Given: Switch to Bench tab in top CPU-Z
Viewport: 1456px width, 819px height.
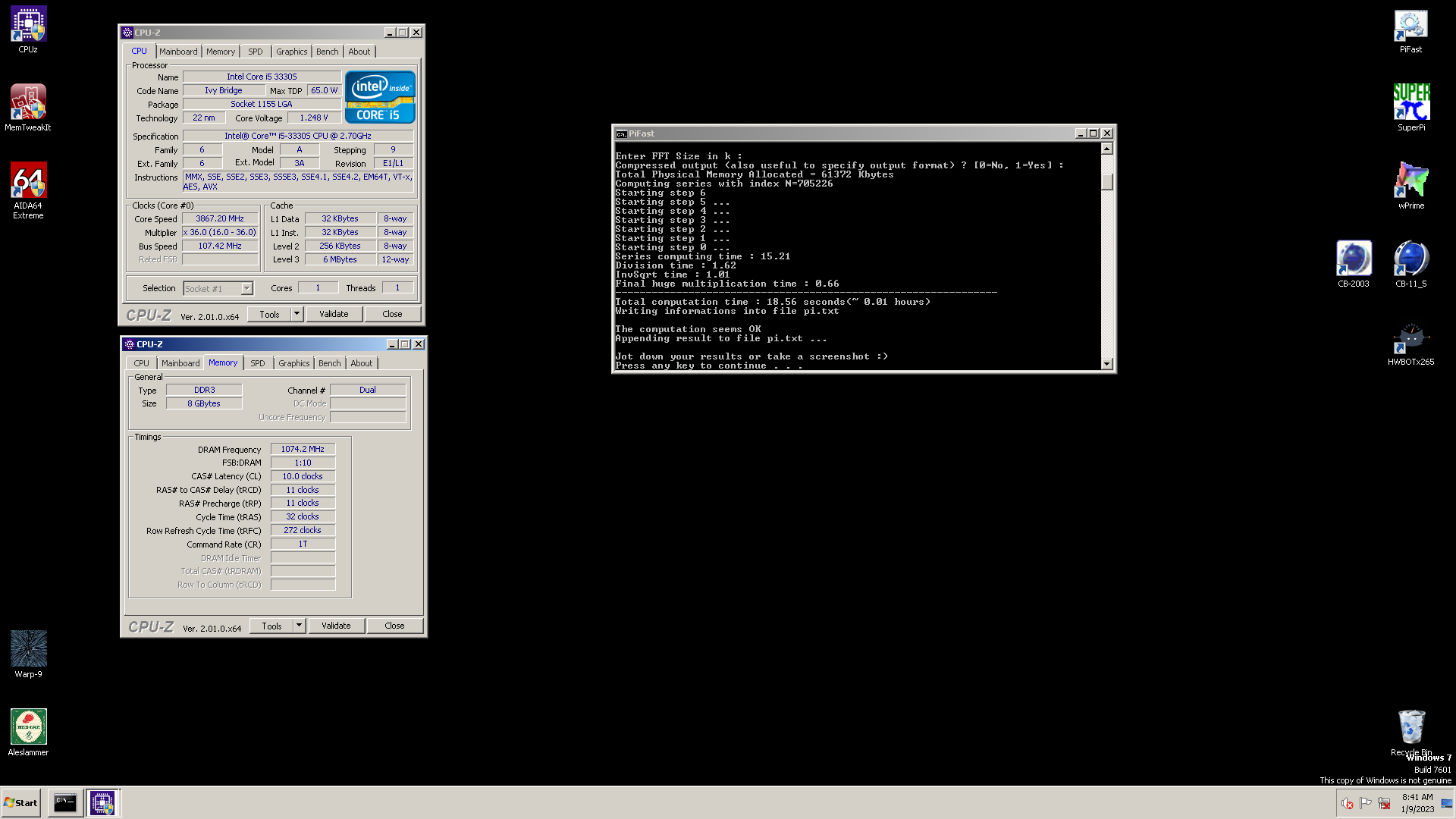Looking at the screenshot, I should point(328,52).
